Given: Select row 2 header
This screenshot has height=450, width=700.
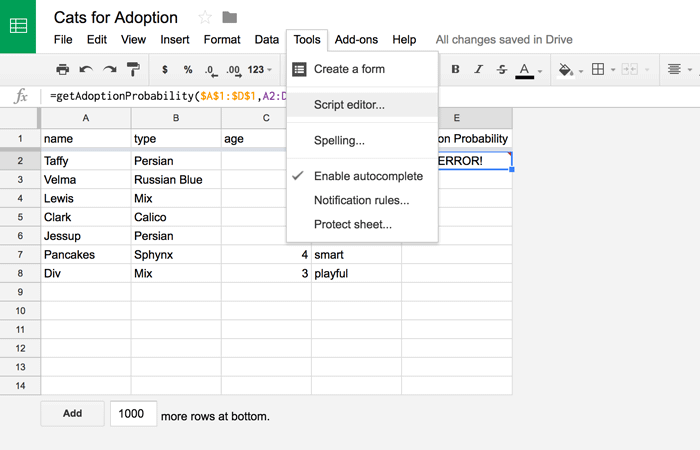Looking at the screenshot, I should [x=20, y=161].
